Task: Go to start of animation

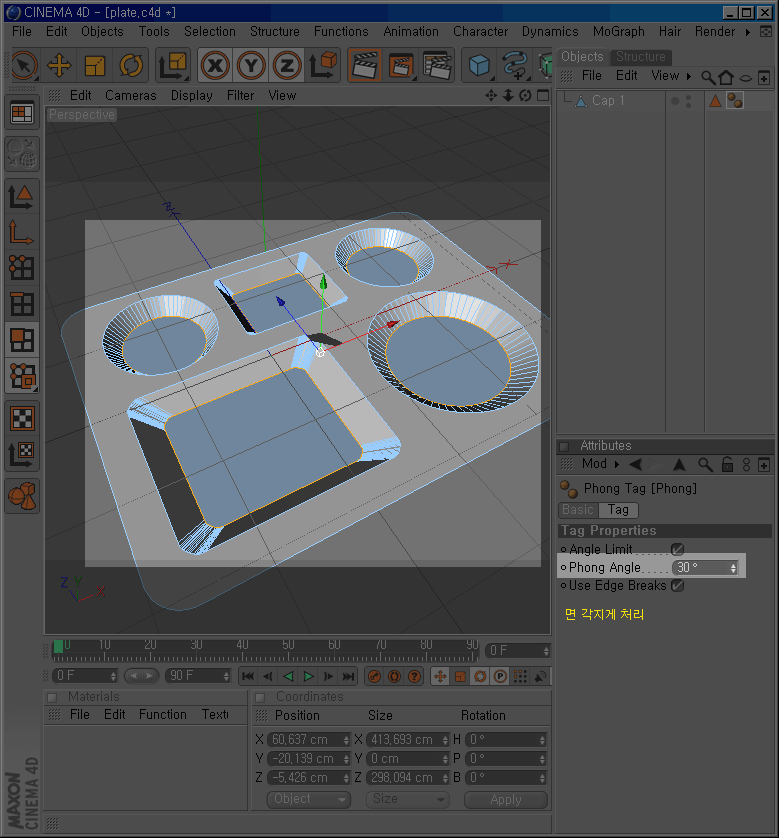Action: 248,676
